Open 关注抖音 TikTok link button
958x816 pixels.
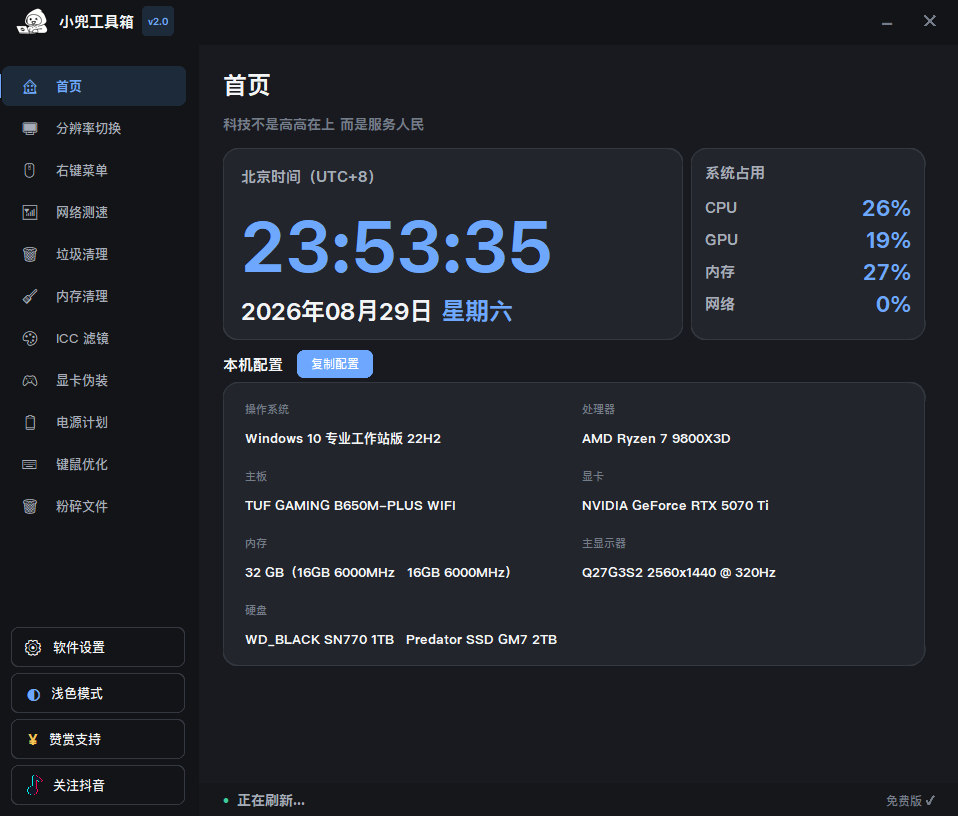(x=98, y=785)
